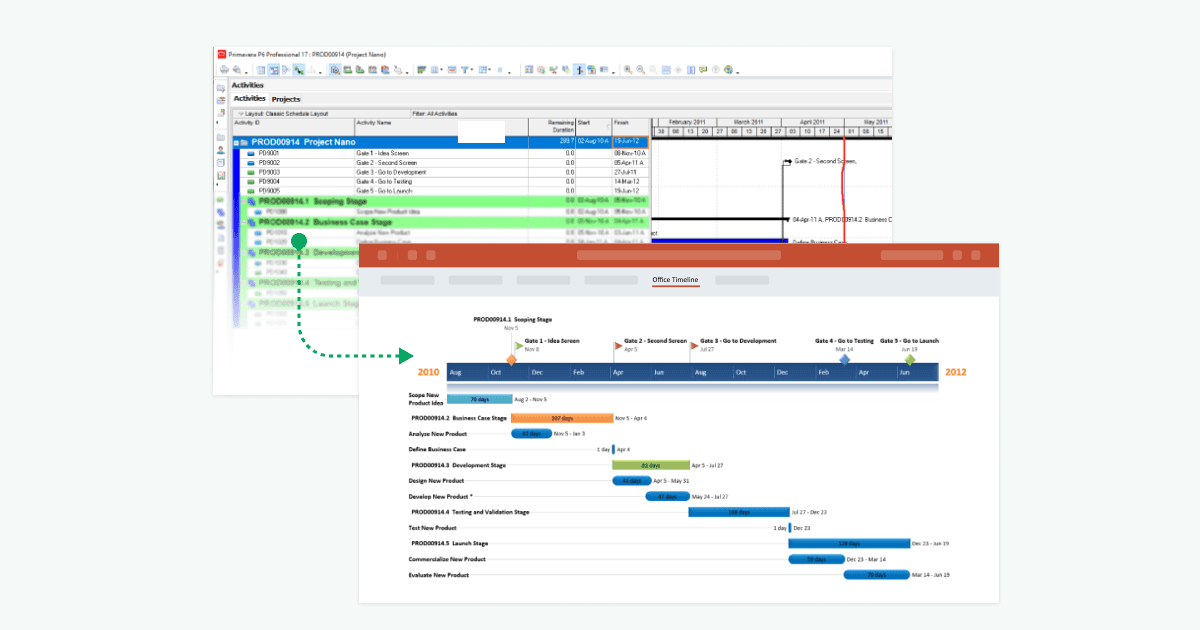Select the Gantt Chart view icon
Screen dimensions: 1200x630
point(274,70)
